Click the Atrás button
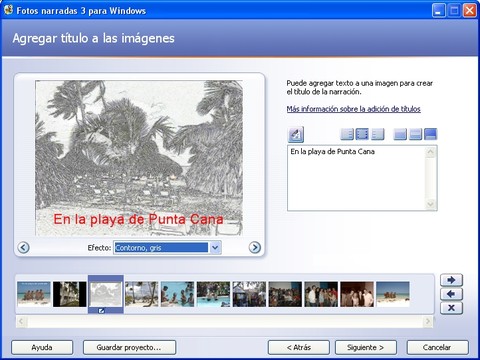 point(299,347)
